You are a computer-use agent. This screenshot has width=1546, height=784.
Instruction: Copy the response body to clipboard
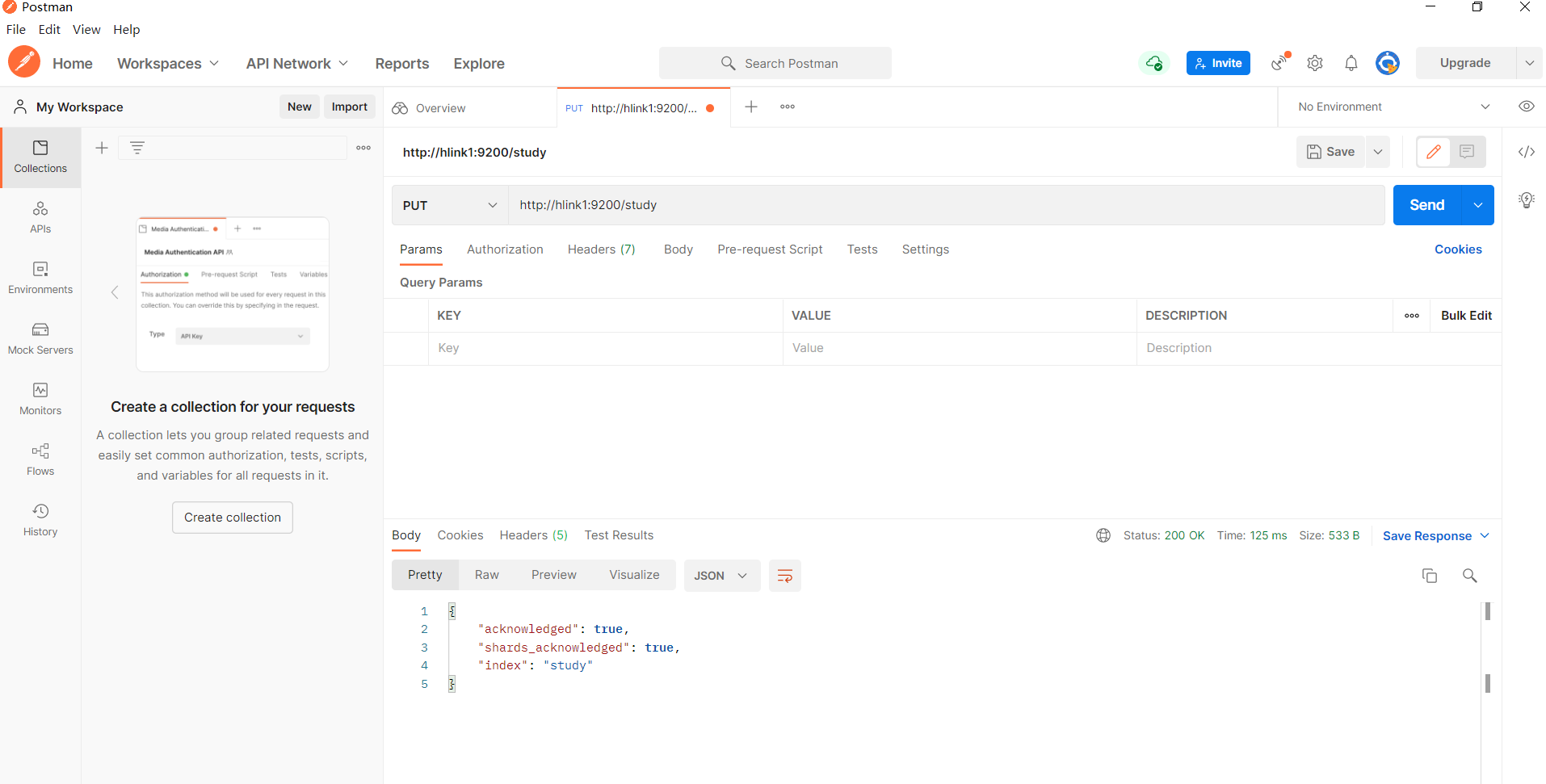1430,575
